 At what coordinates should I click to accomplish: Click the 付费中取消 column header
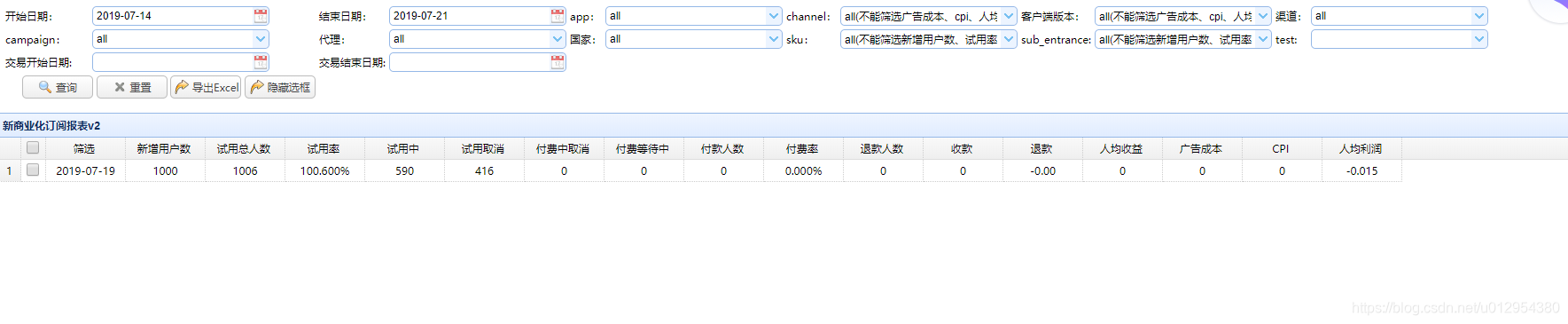pyautogui.click(x=564, y=148)
